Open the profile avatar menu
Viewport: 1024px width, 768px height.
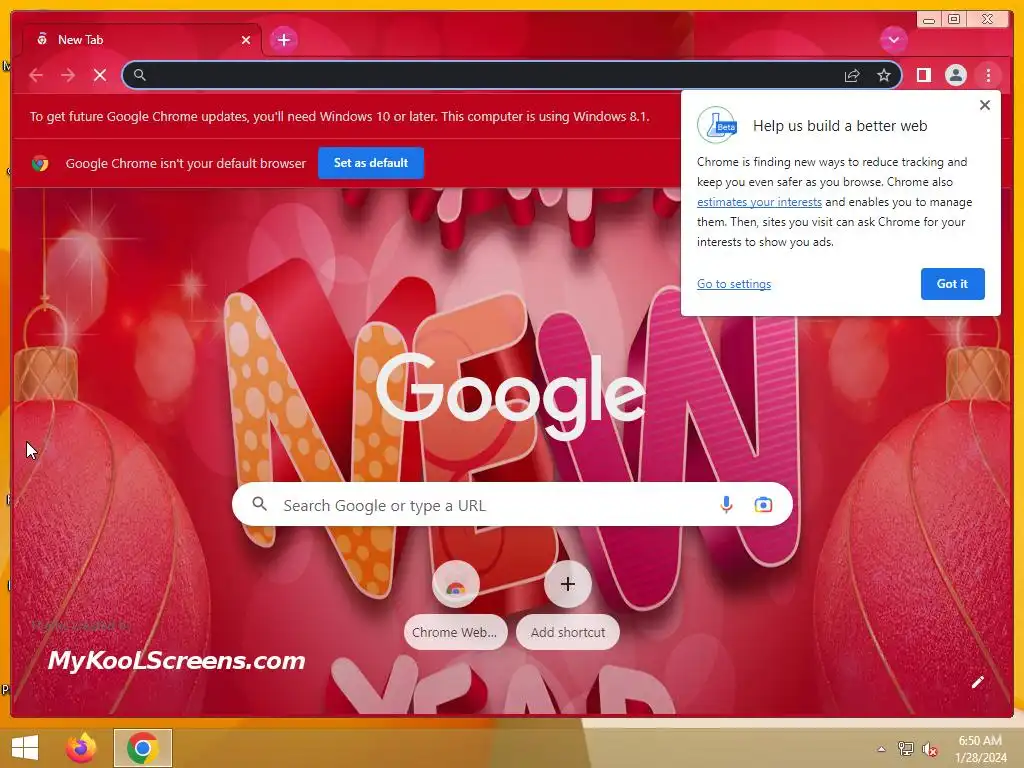pyautogui.click(x=955, y=75)
